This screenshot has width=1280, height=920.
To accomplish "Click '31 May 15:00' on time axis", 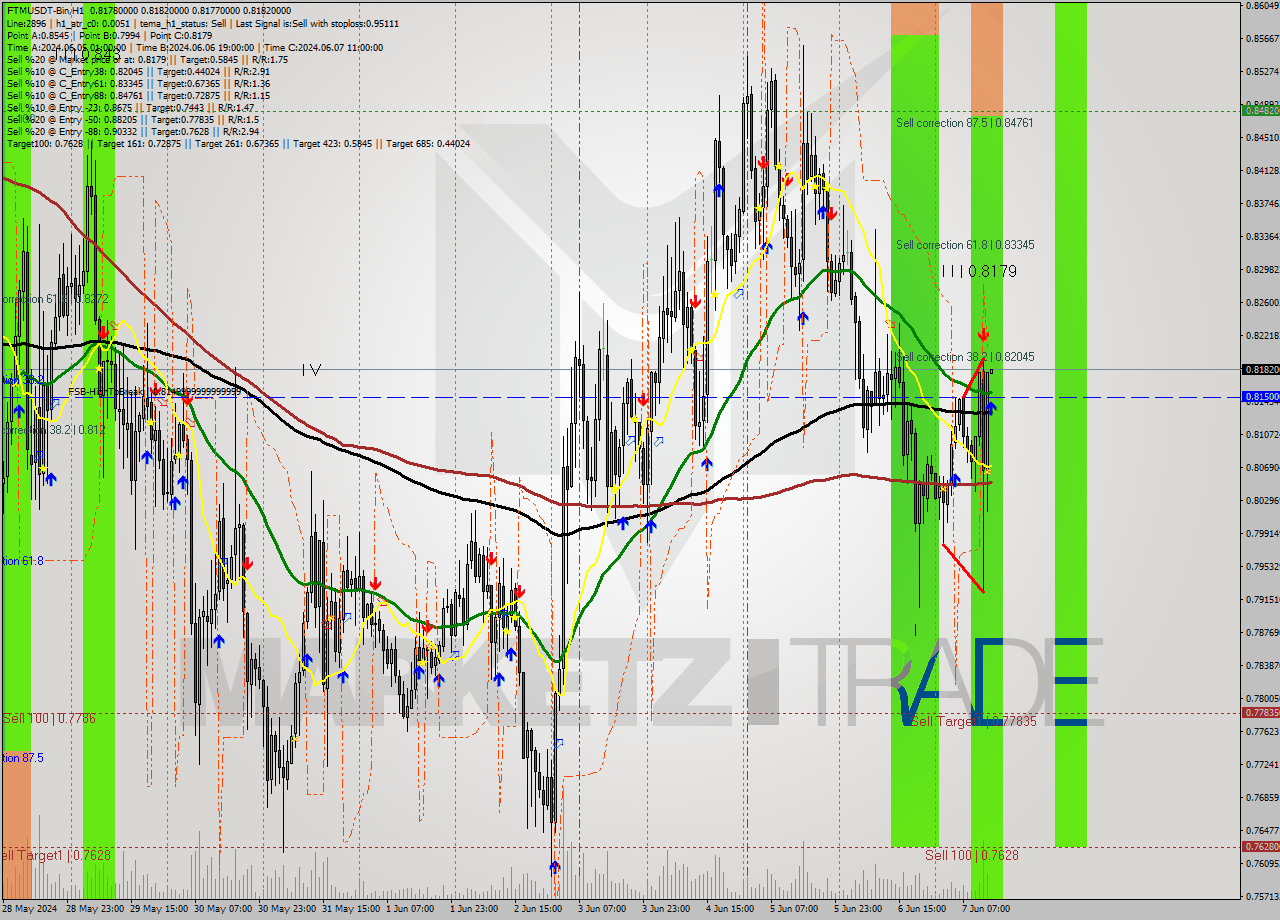I will [351, 909].
